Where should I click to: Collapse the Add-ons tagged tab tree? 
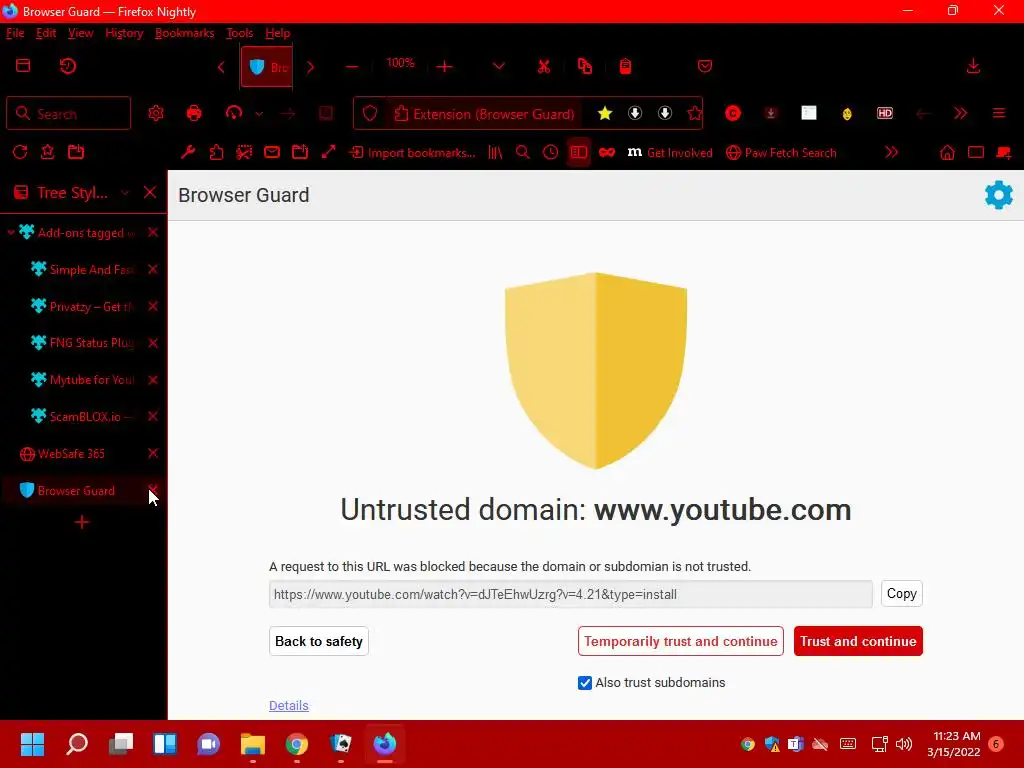[11, 232]
